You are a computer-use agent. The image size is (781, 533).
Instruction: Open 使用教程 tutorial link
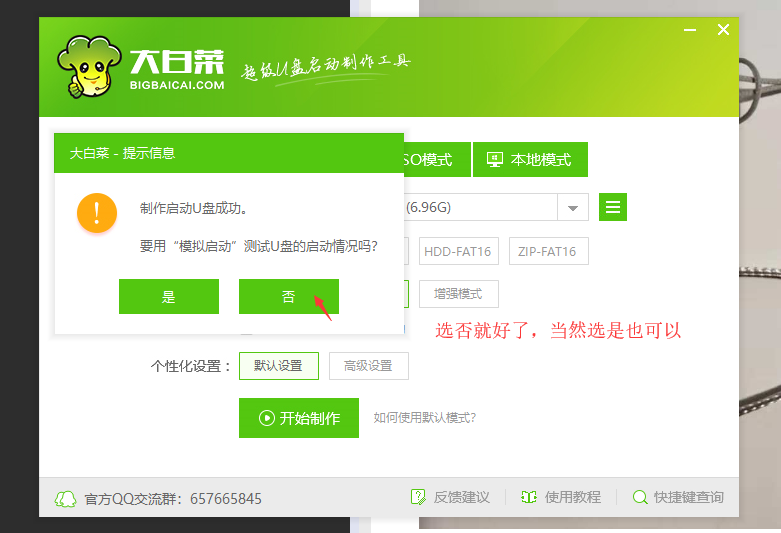(572, 497)
